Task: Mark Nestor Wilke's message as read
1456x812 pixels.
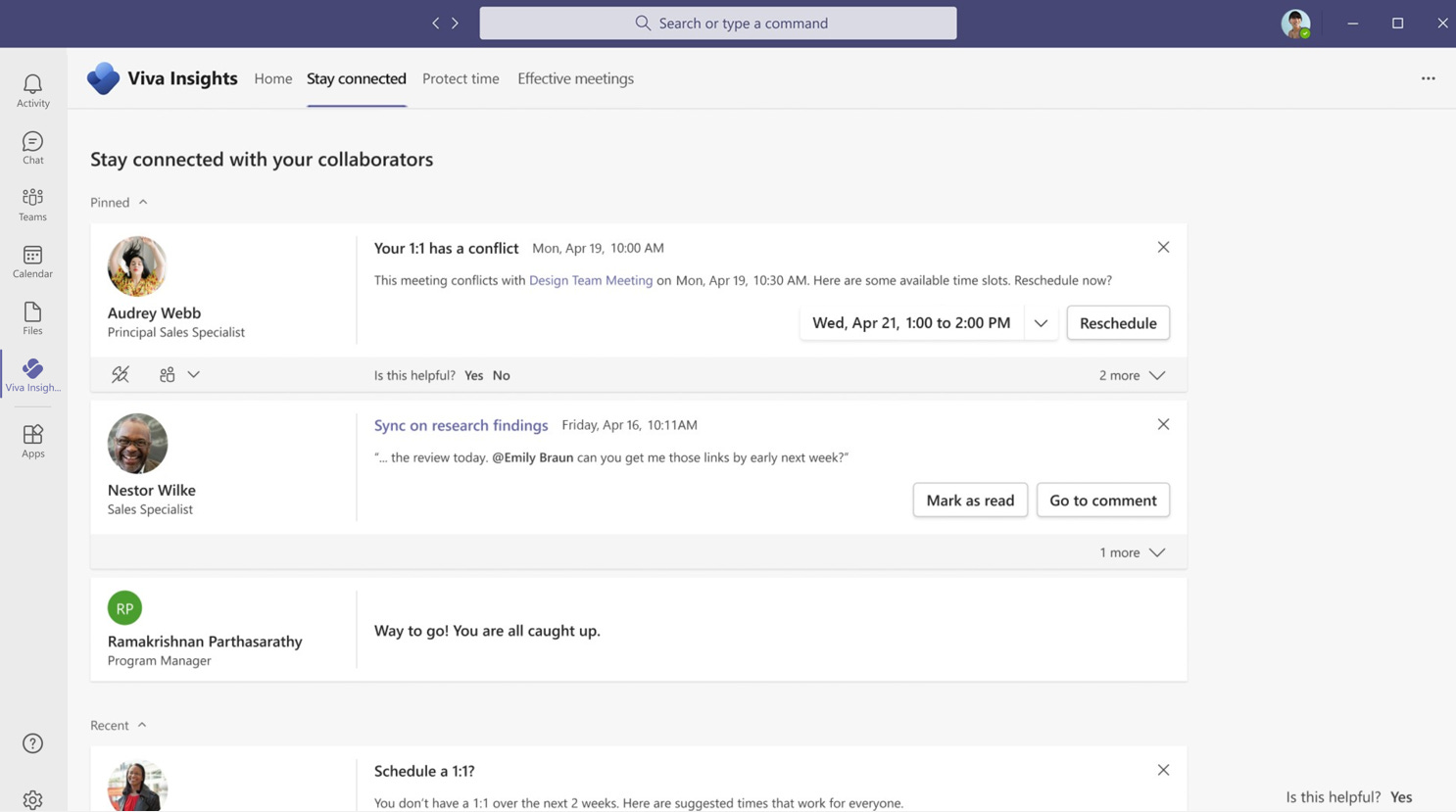Action: tap(969, 500)
